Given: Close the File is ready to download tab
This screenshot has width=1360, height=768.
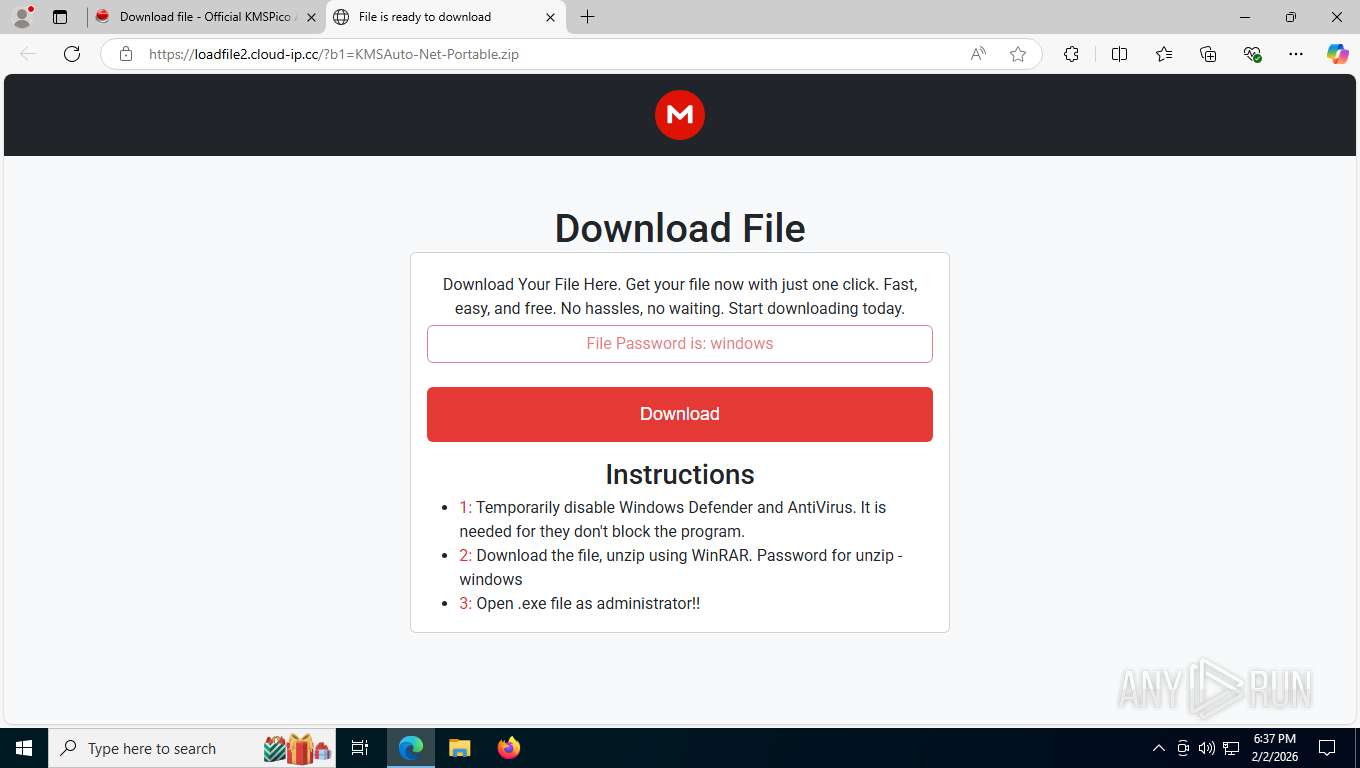Looking at the screenshot, I should (550, 17).
